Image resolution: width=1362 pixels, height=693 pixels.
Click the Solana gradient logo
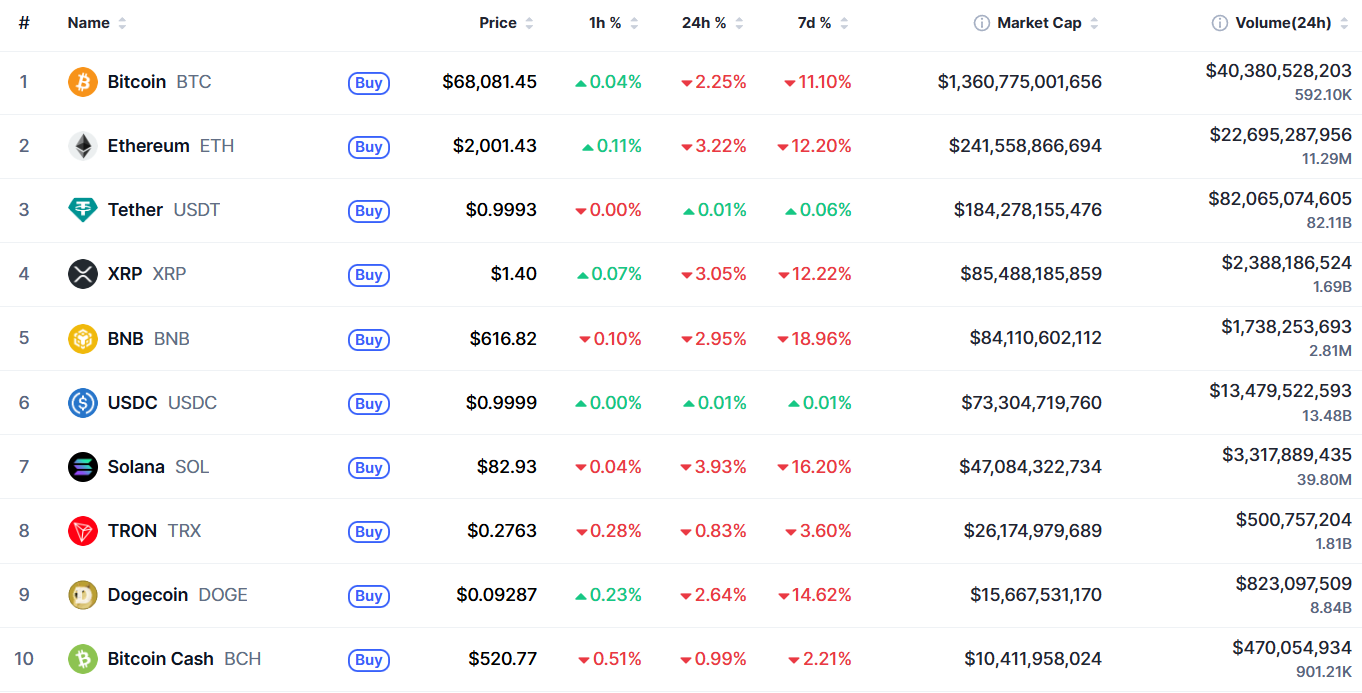[x=83, y=467]
